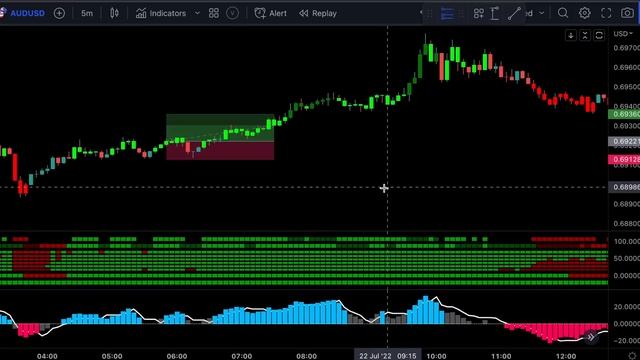Click the 100.0000 indicator scale value
Viewport: 640px width, 360px height.
pyautogui.click(x=626, y=241)
